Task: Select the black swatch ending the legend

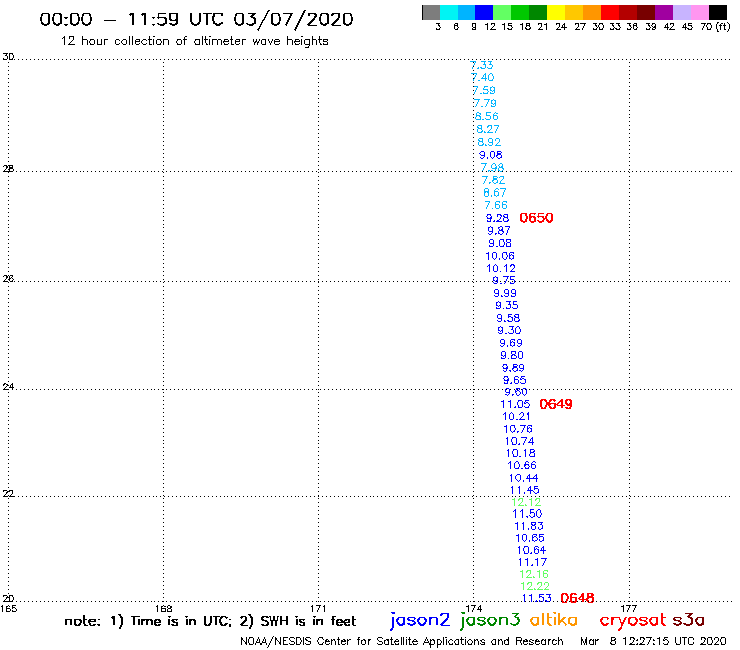Action: (717, 12)
